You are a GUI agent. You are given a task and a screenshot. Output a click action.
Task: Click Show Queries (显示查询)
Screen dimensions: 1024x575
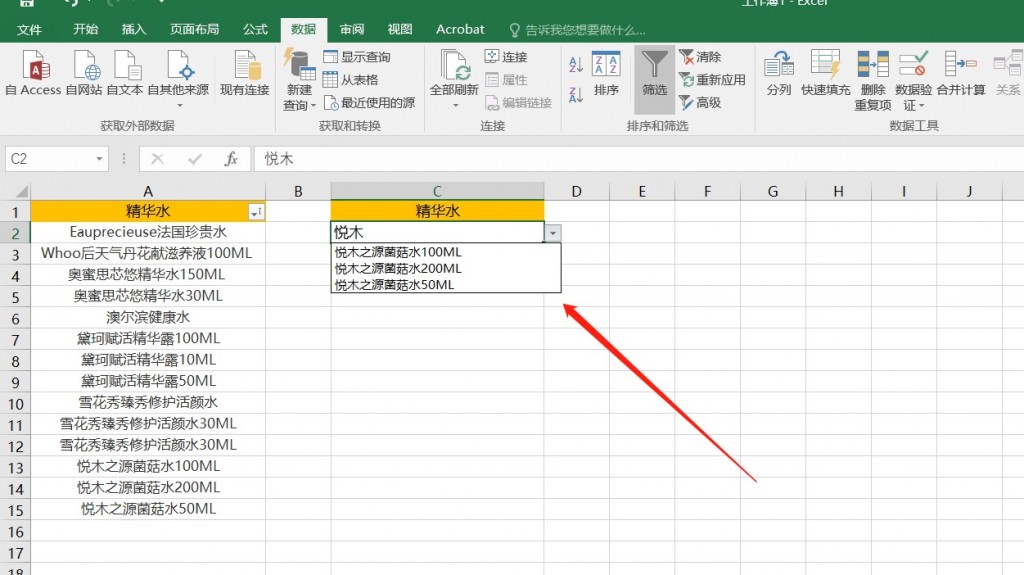coord(357,57)
